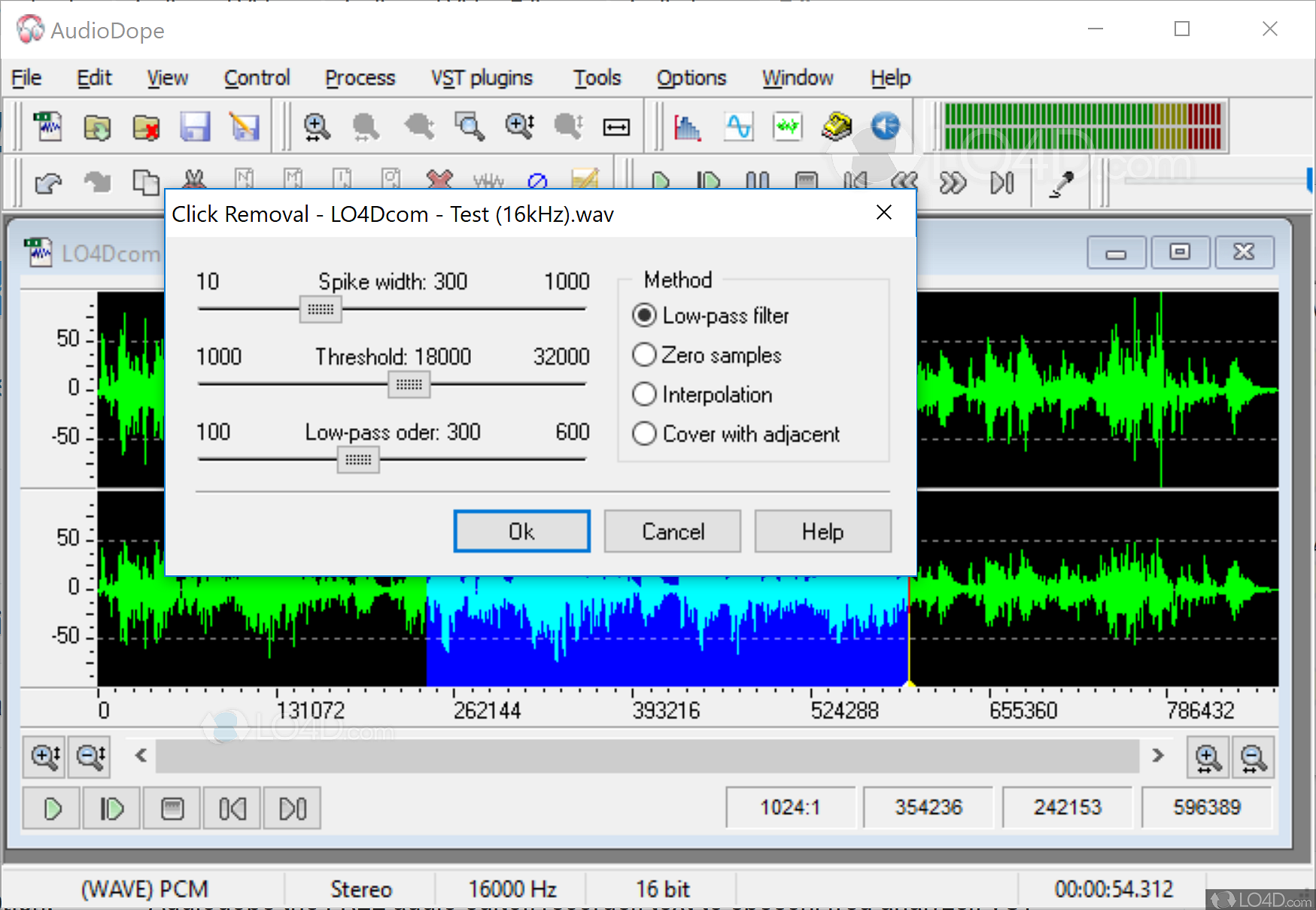Select the Zero samples method
This screenshot has width=1316, height=910.
coord(644,354)
